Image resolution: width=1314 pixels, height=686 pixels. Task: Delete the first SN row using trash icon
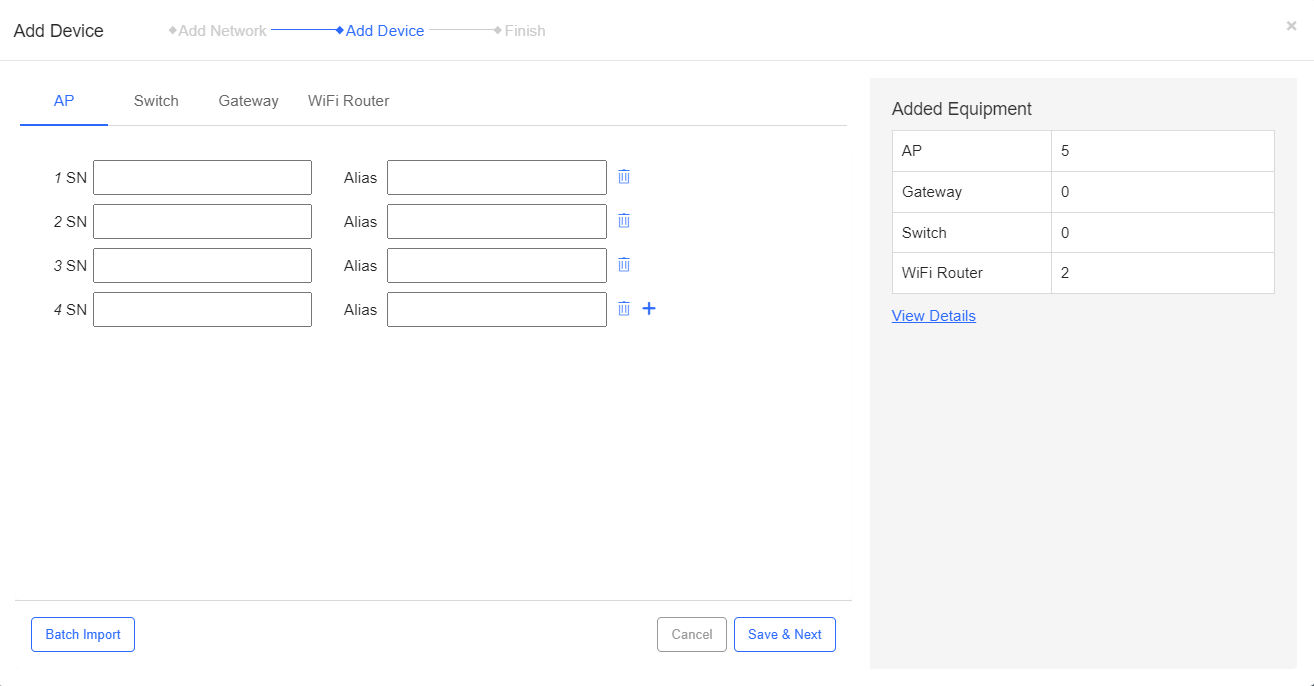624,177
